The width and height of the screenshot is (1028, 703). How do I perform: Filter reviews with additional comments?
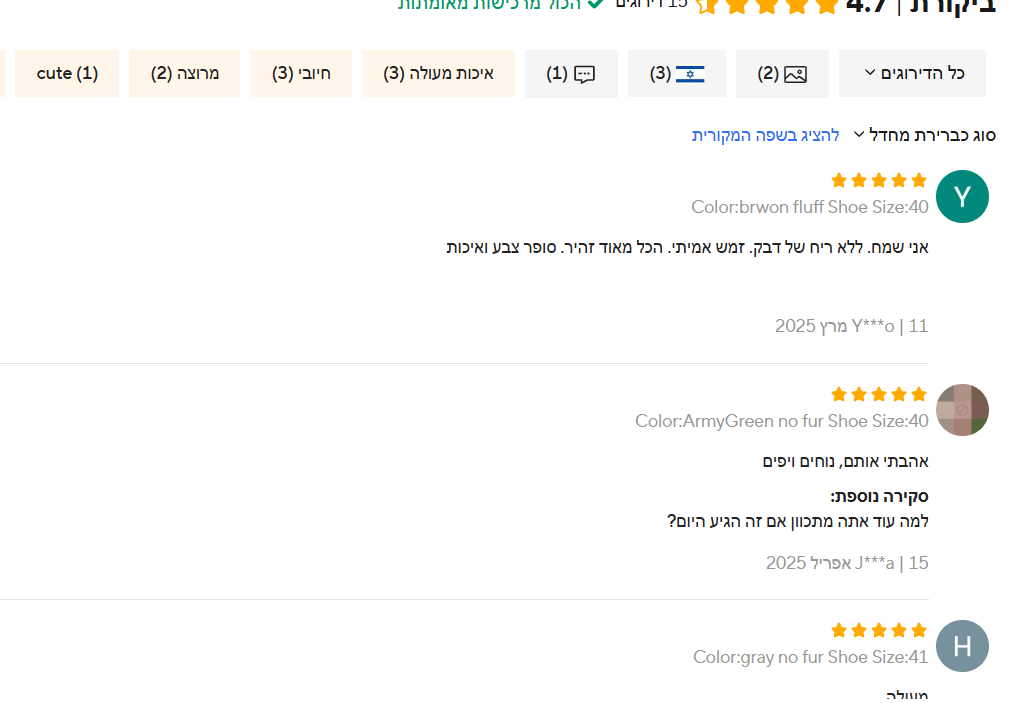571,74
